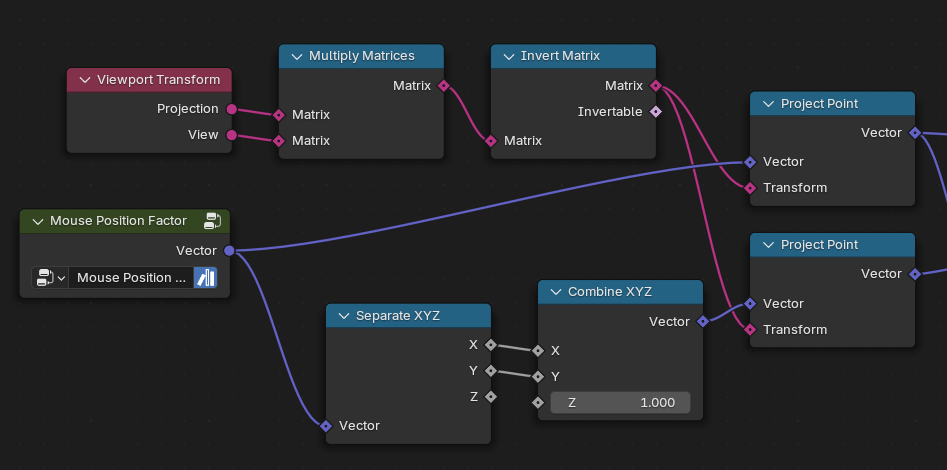This screenshot has height=470, width=947.
Task: Click Separate XYZ's X output socket
Action: click(x=491, y=345)
